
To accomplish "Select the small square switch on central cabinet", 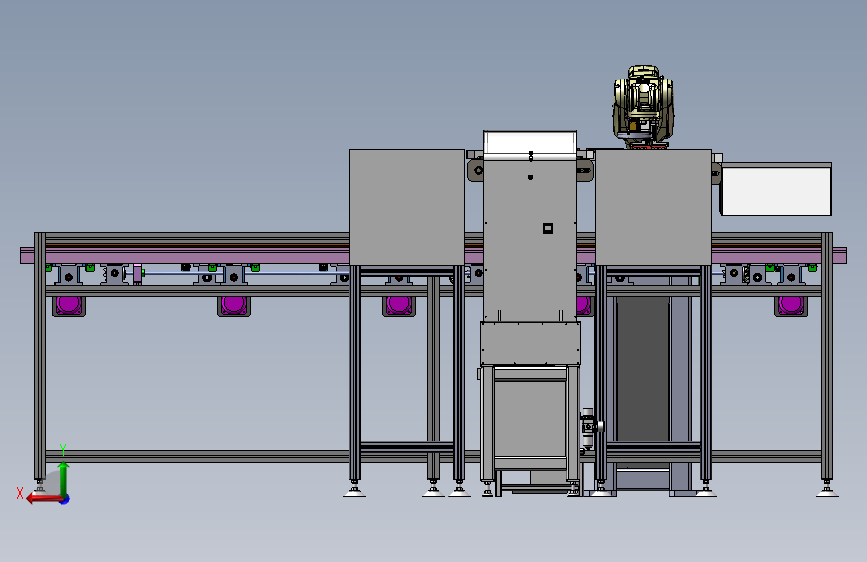I will pos(547,228).
